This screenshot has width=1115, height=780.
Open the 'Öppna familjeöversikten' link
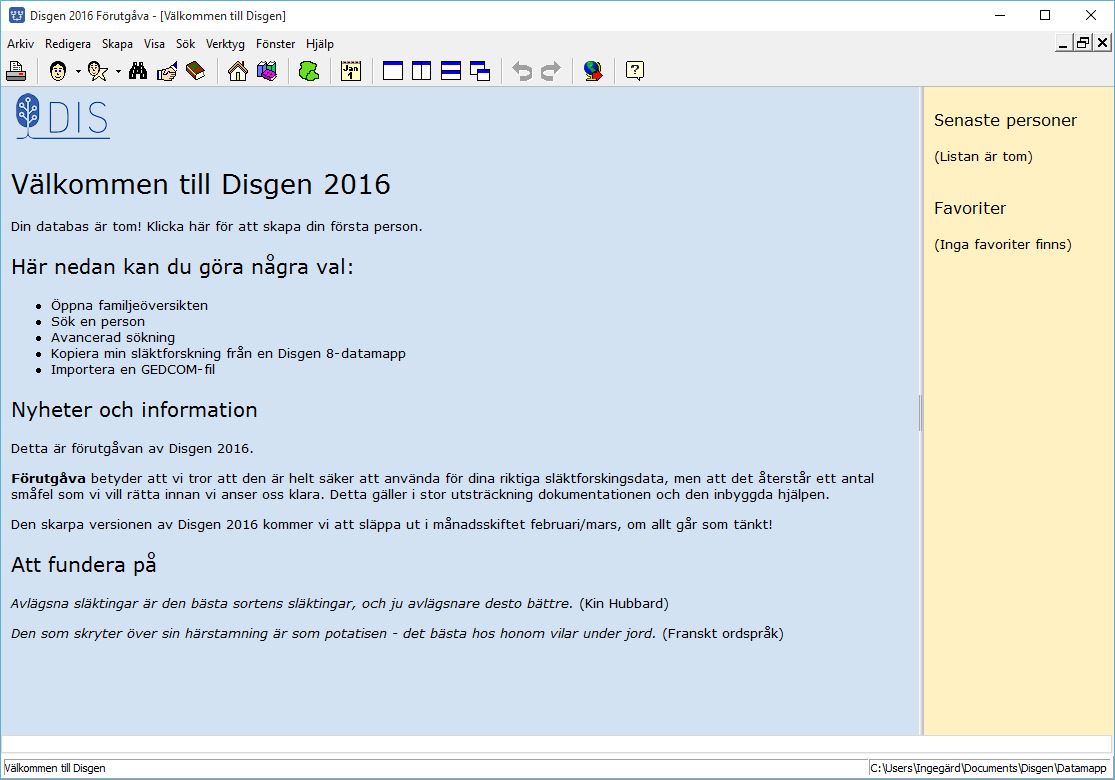[x=129, y=306]
